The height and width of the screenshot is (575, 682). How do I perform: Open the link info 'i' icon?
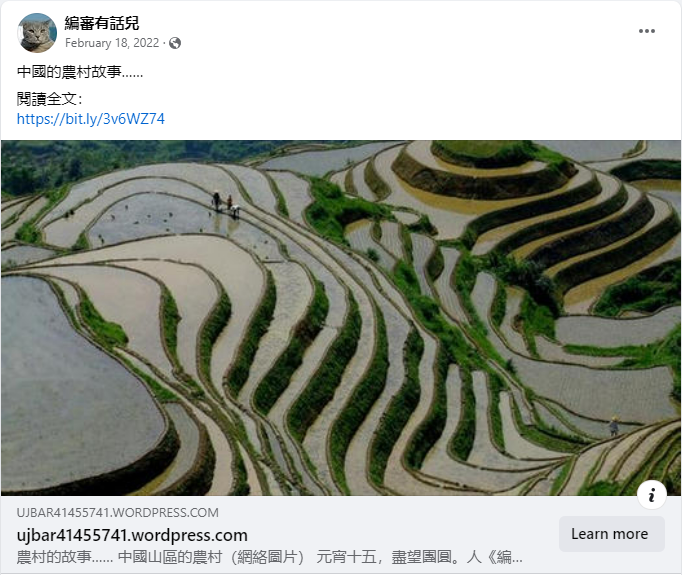point(652,495)
